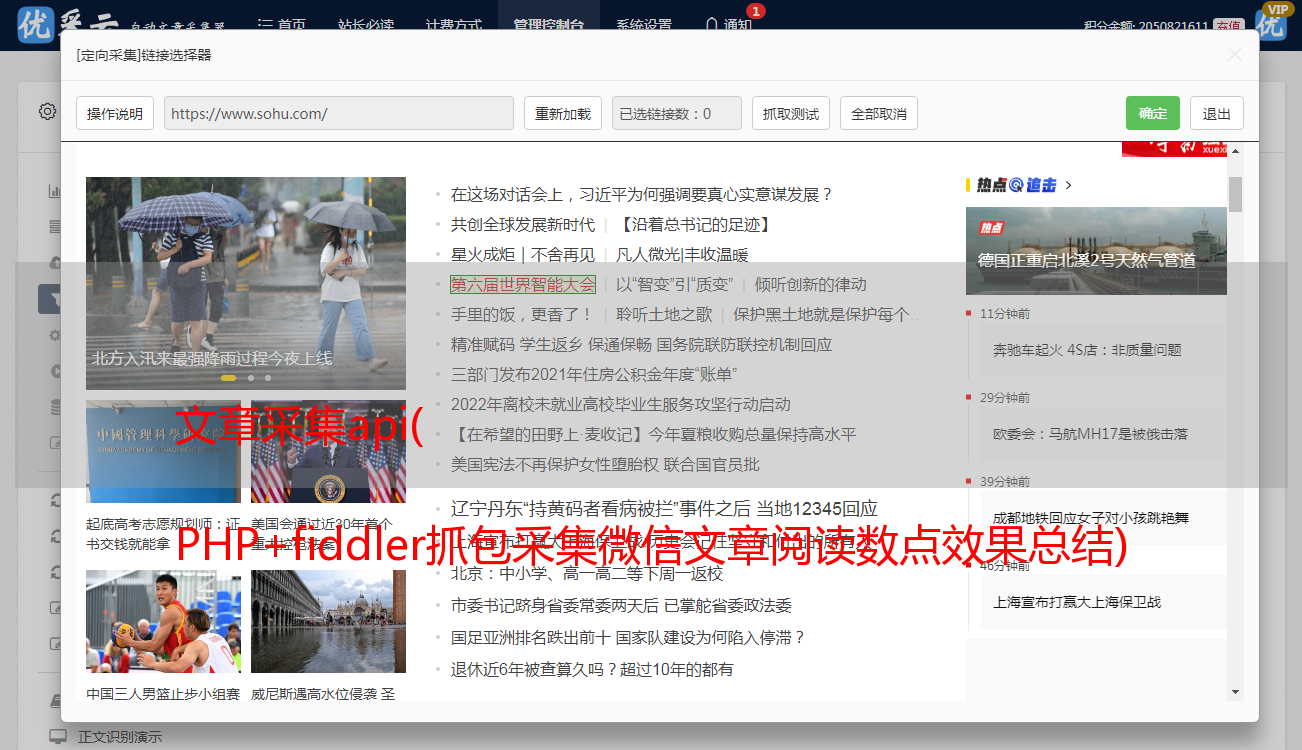Close the 链接选择器 dialog with X

coord(1235,55)
